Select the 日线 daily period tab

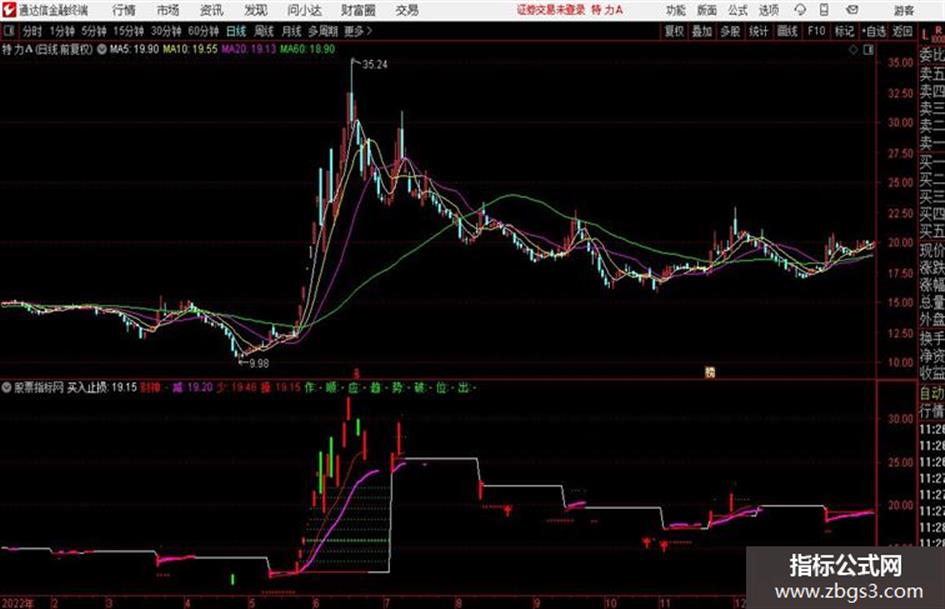coord(236,31)
